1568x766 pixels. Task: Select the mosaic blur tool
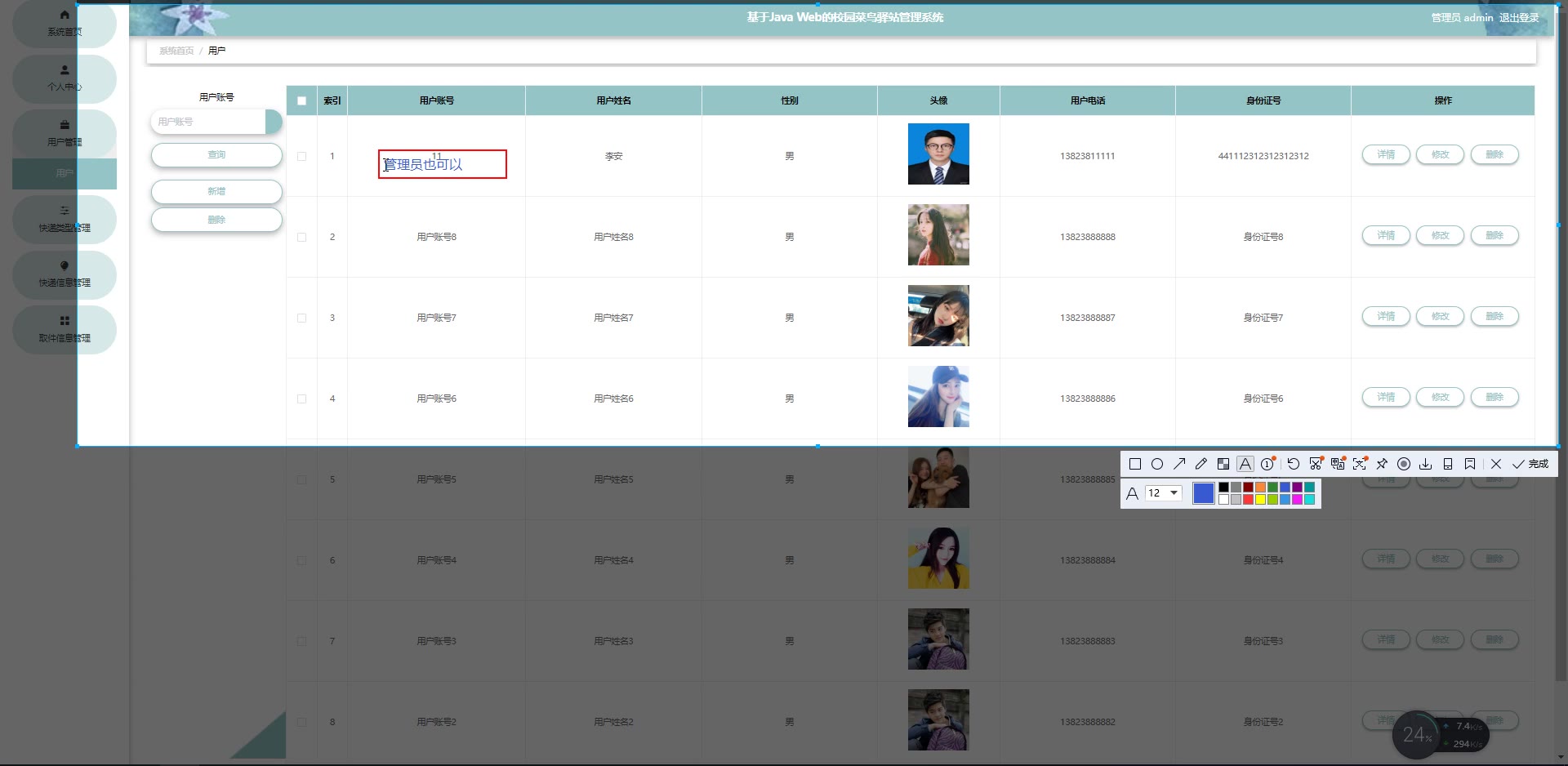click(x=1223, y=464)
